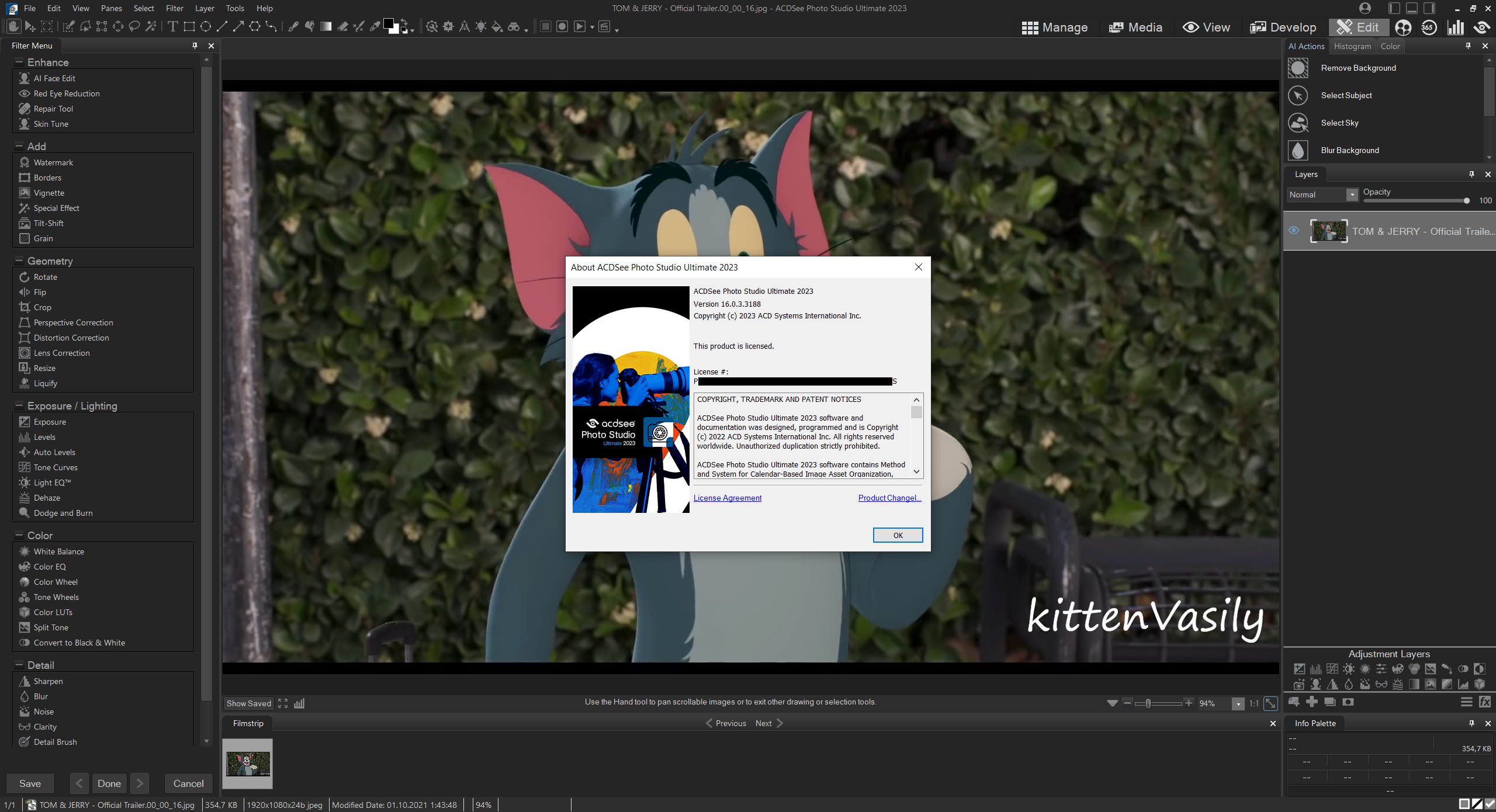Image resolution: width=1496 pixels, height=812 pixels.
Task: Add a blank layer with the plus icon
Action: pos(1312,702)
